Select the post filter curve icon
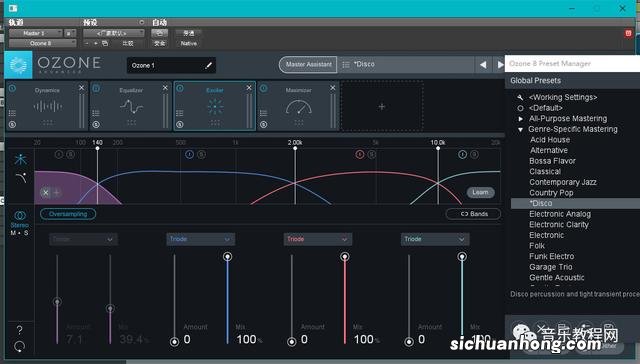The image size is (640, 364). [x=21, y=178]
